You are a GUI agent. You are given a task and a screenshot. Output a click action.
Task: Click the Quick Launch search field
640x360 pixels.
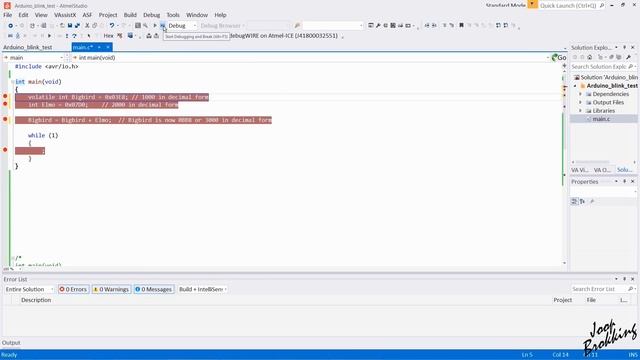click(572, 5)
